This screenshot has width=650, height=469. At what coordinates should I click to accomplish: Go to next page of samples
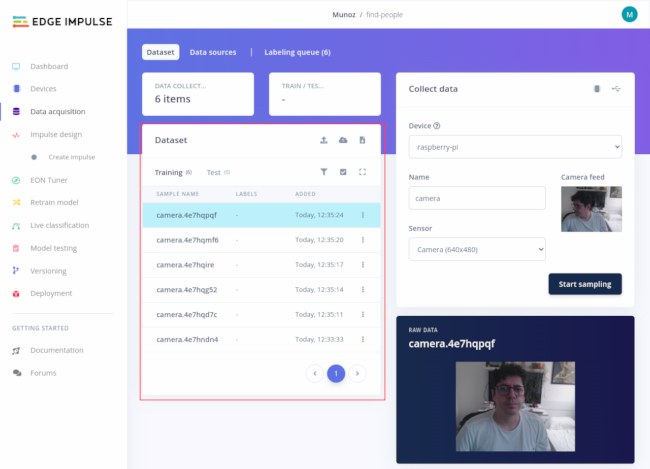(358, 373)
